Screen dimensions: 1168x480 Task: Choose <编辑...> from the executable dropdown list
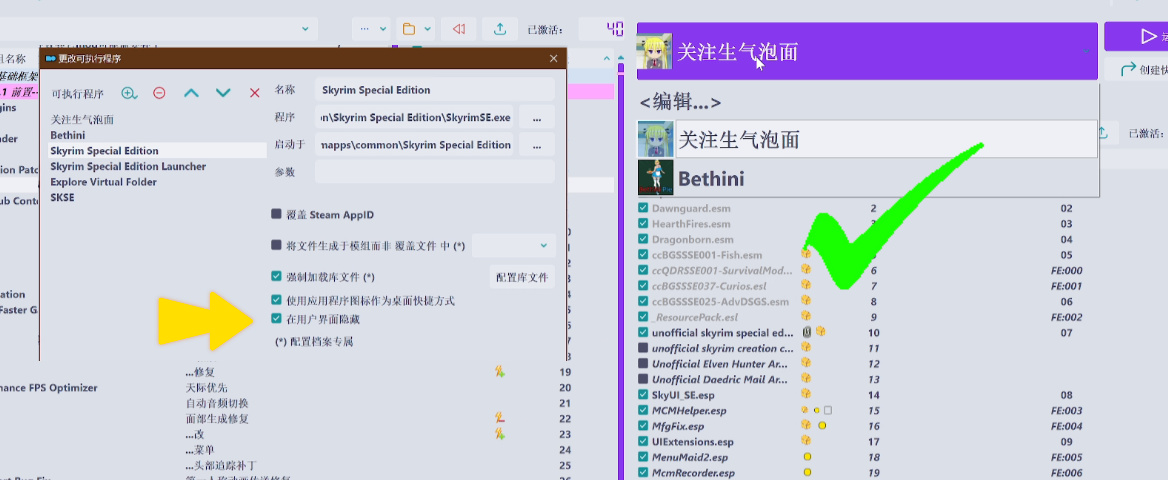(x=680, y=102)
